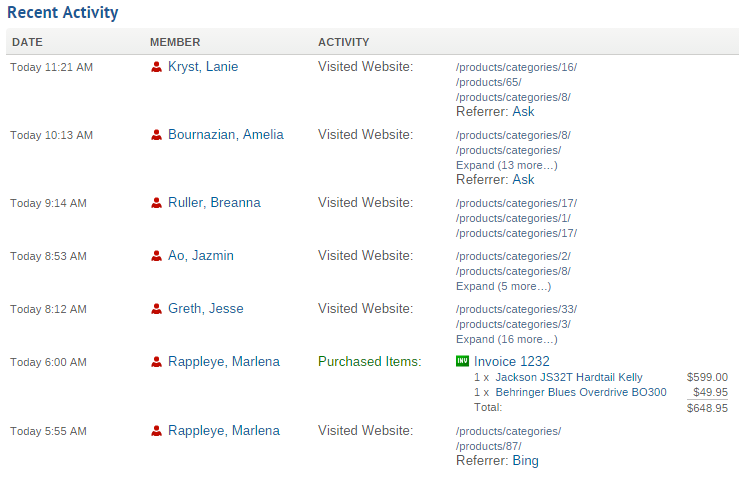Expand 13 more pages for Bournazian
The height and width of the screenshot is (477, 739).
[507, 165]
